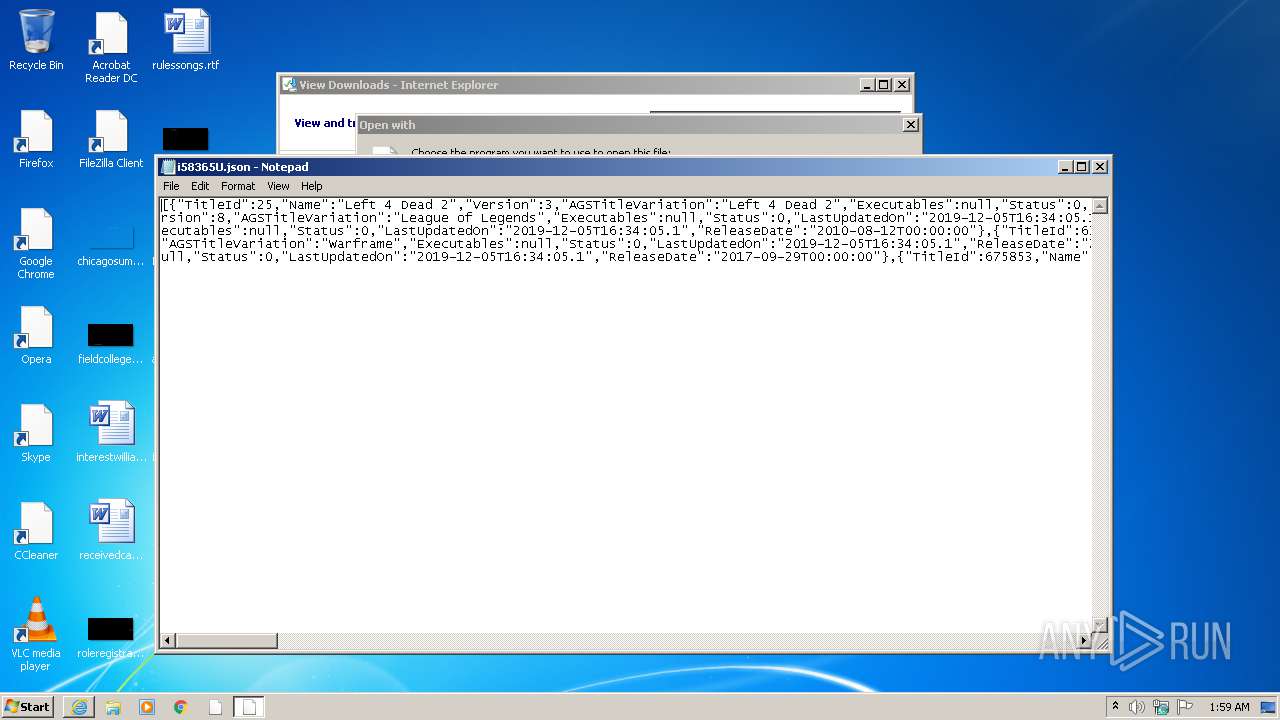This screenshot has height=720, width=1280.
Task: Select the fieldcollege desktop file
Action: [x=111, y=343]
